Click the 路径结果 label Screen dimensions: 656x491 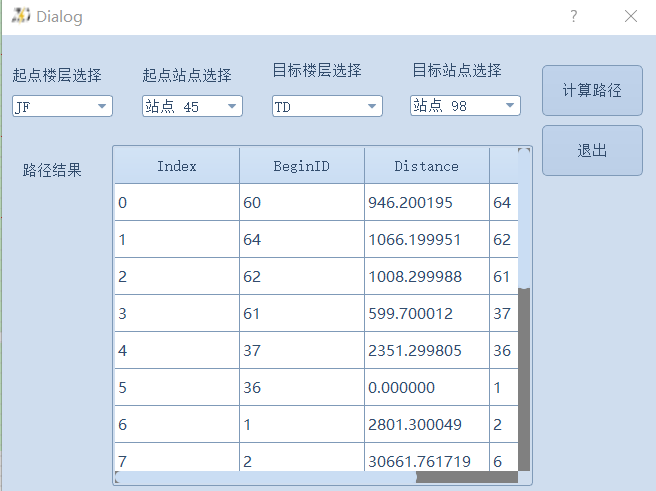pyautogui.click(x=52, y=170)
